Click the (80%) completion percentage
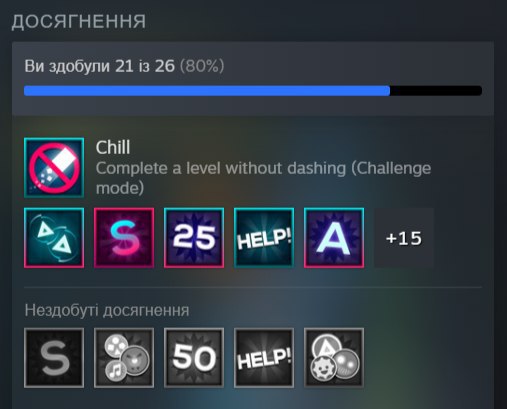 click(202, 66)
